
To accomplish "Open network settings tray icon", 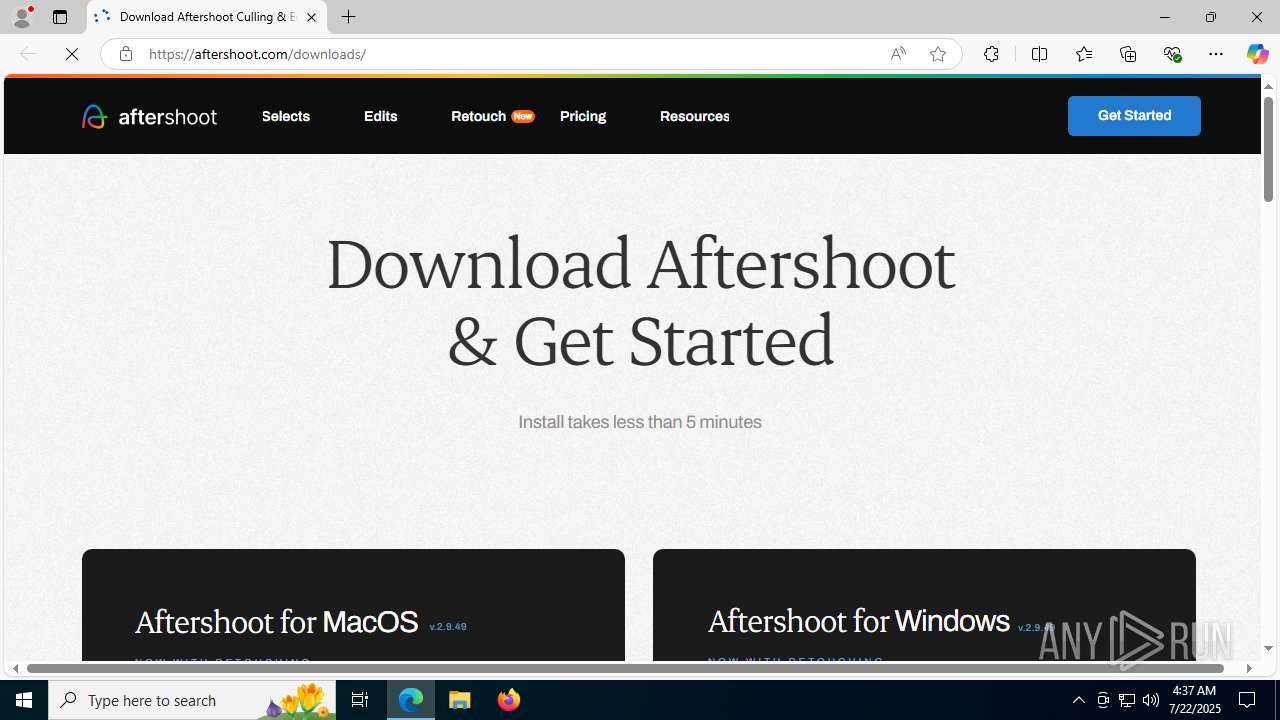I will [x=1126, y=700].
